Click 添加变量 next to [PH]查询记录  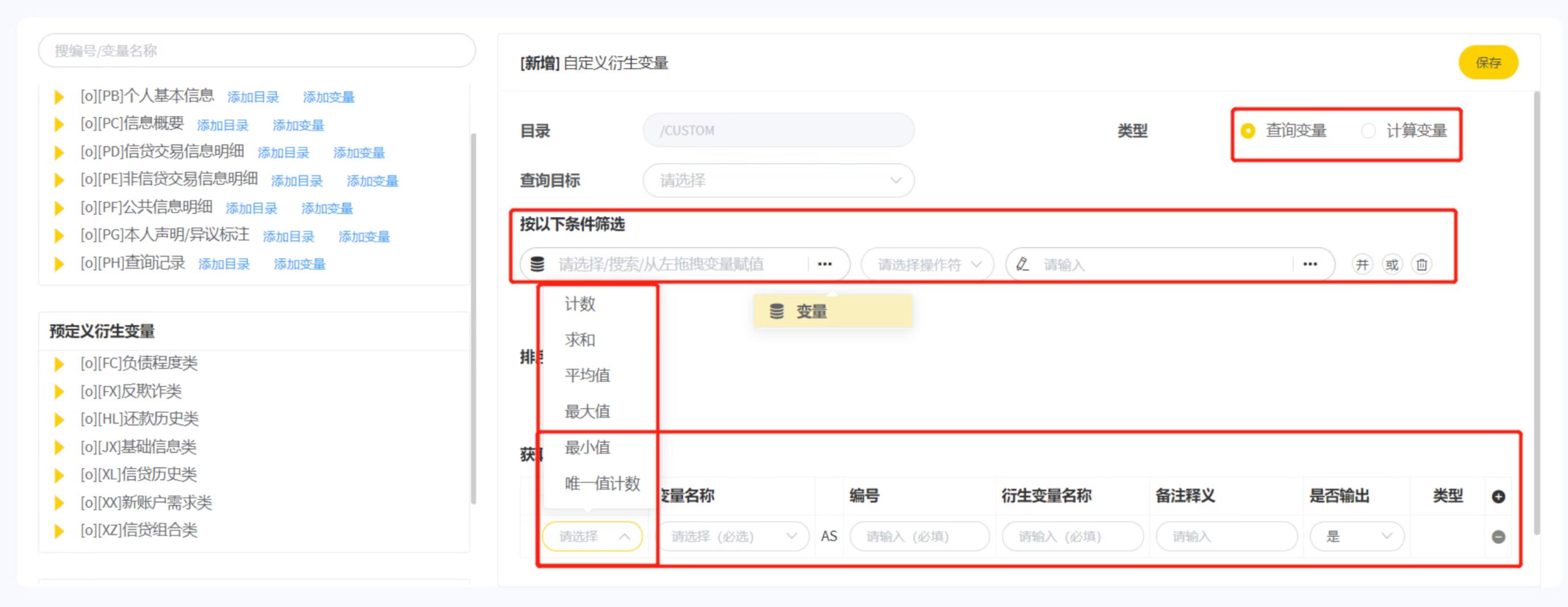[x=299, y=264]
